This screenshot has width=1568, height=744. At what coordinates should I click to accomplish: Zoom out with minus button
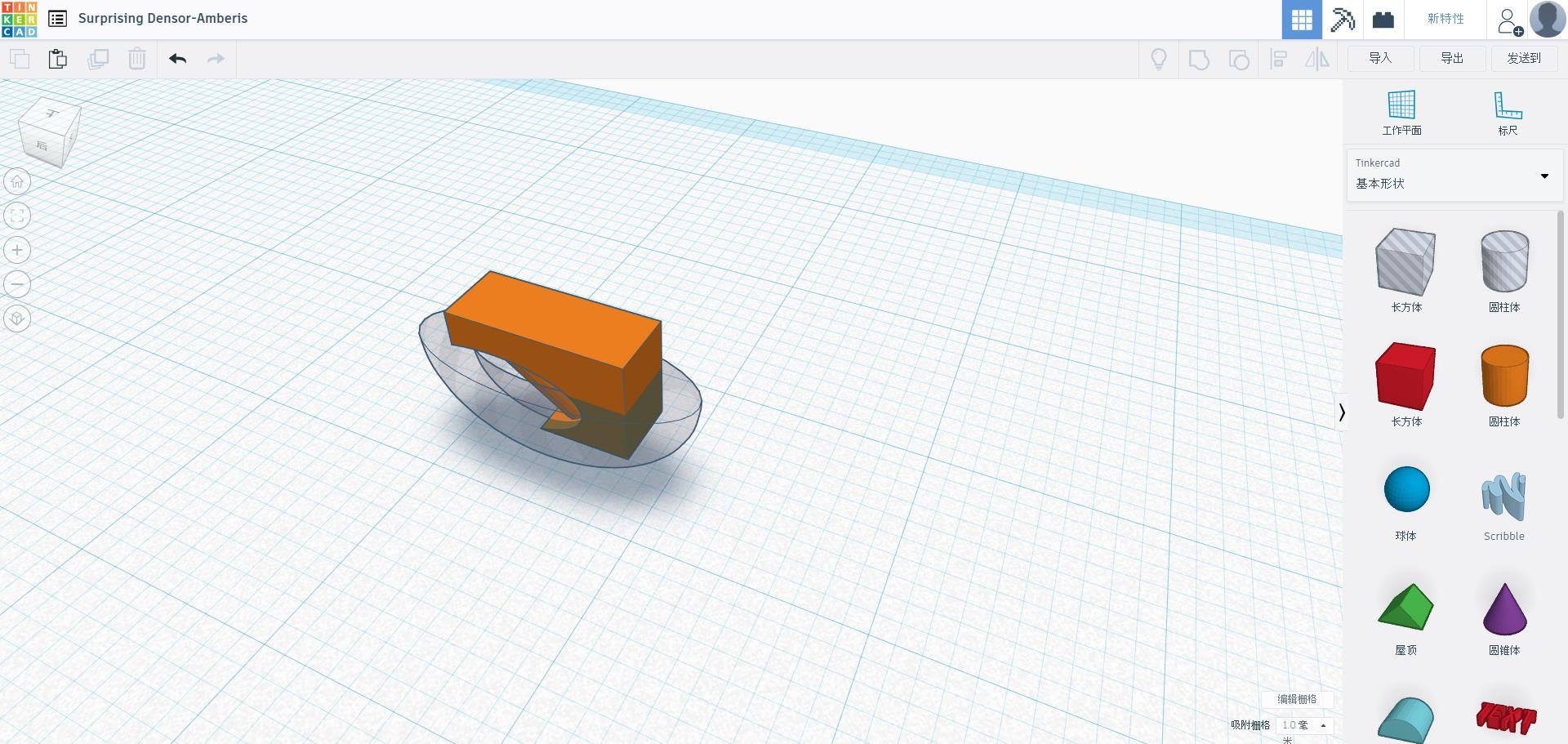pos(17,284)
